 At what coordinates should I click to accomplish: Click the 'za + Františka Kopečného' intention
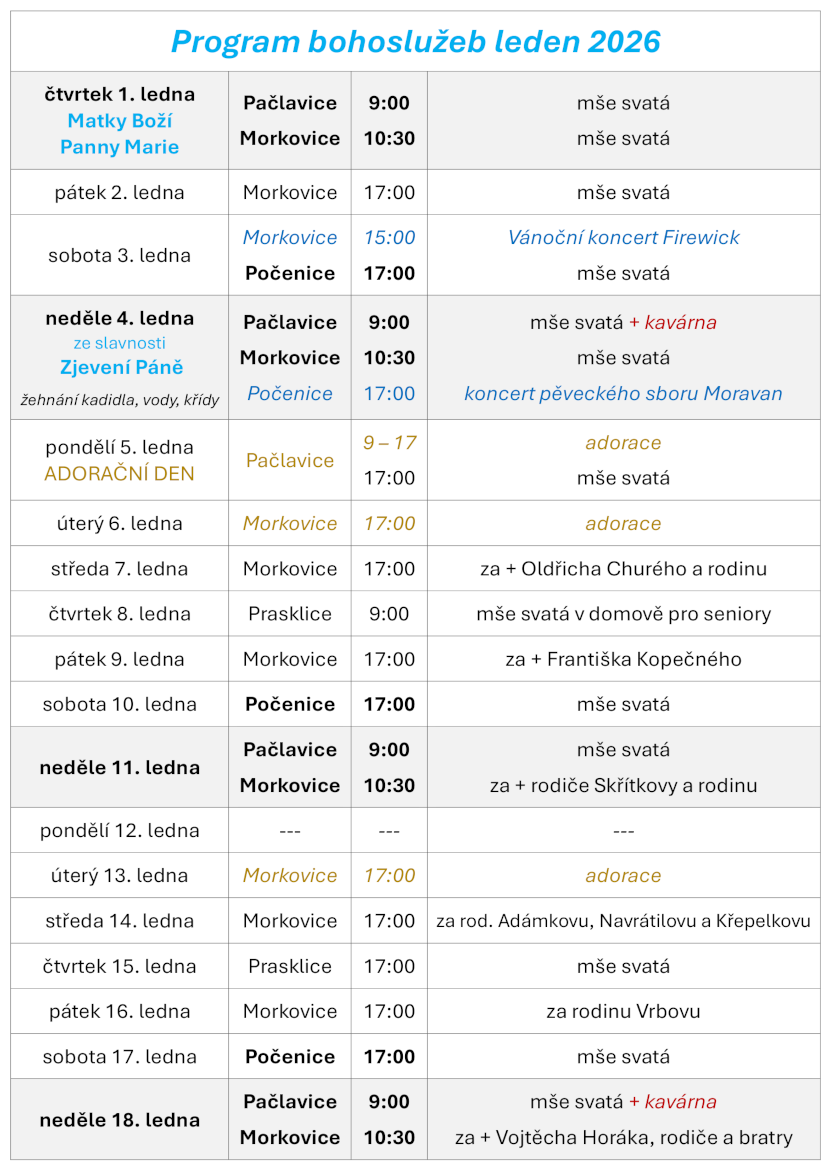[x=623, y=659]
